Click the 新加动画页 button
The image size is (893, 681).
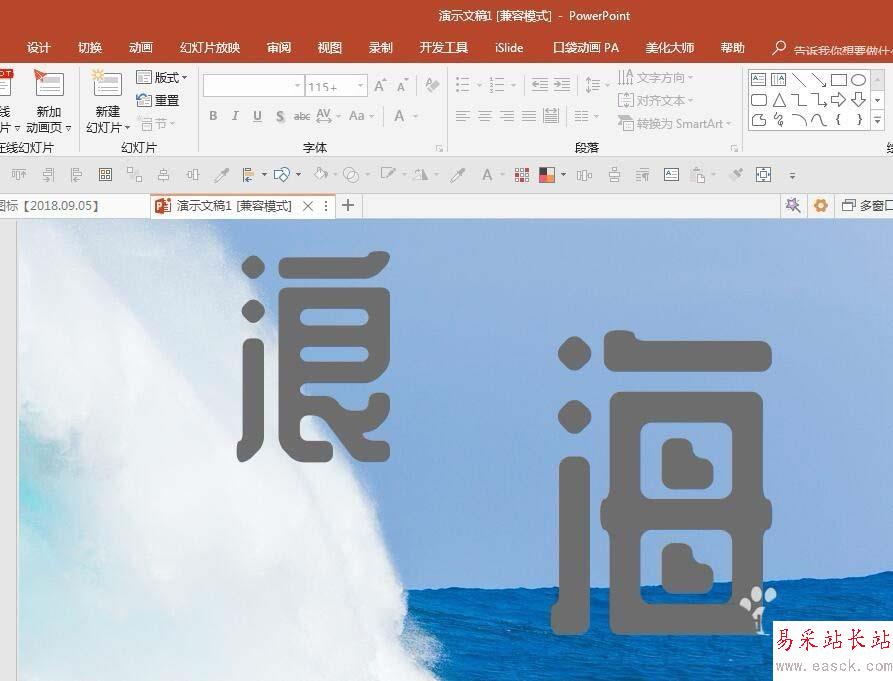(x=49, y=102)
